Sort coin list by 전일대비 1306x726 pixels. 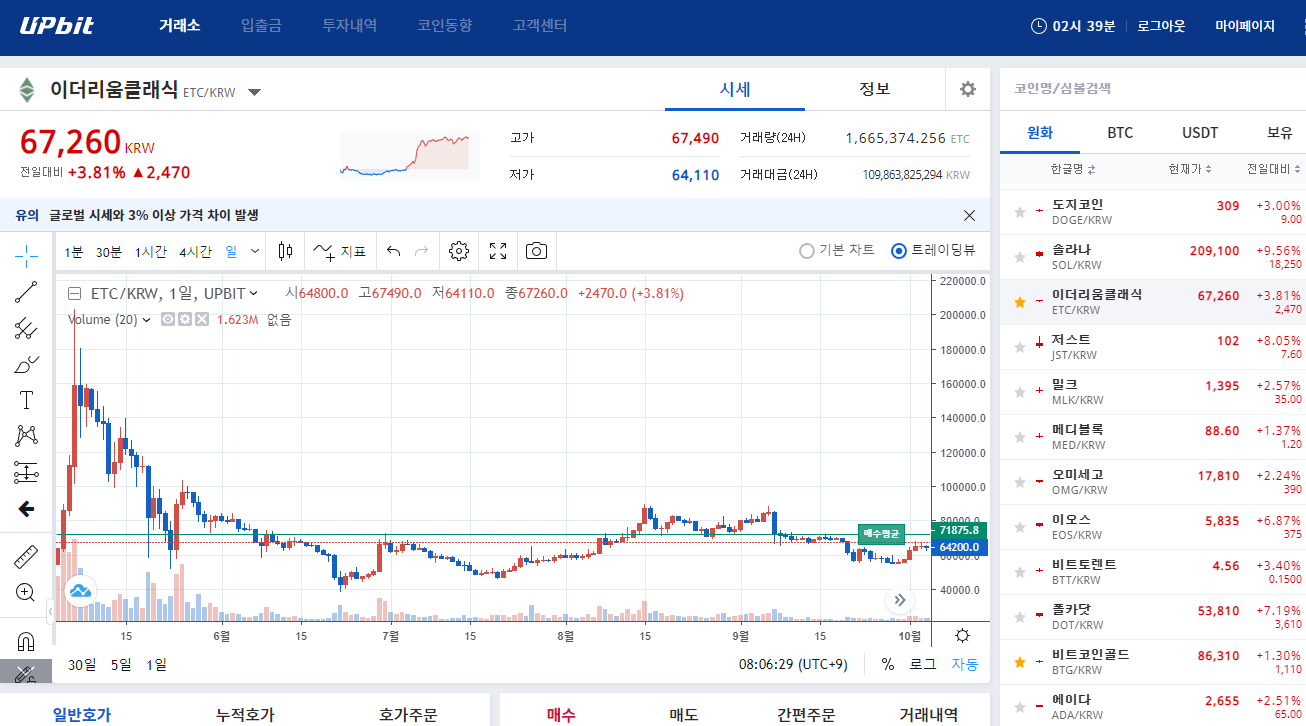pyautogui.click(x=1274, y=169)
